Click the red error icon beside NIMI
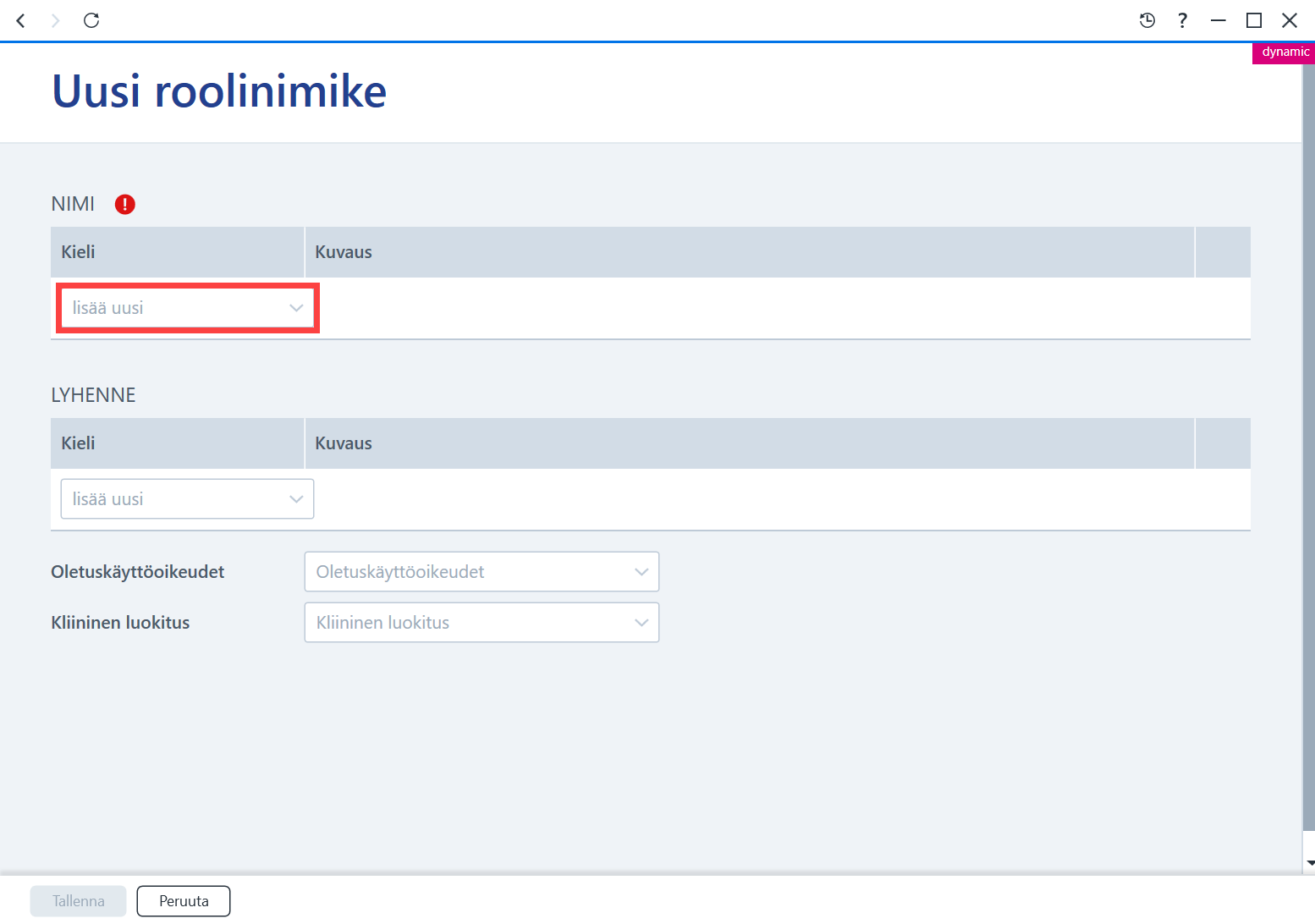Image resolution: width=1315 pixels, height=924 pixels. tap(125, 204)
